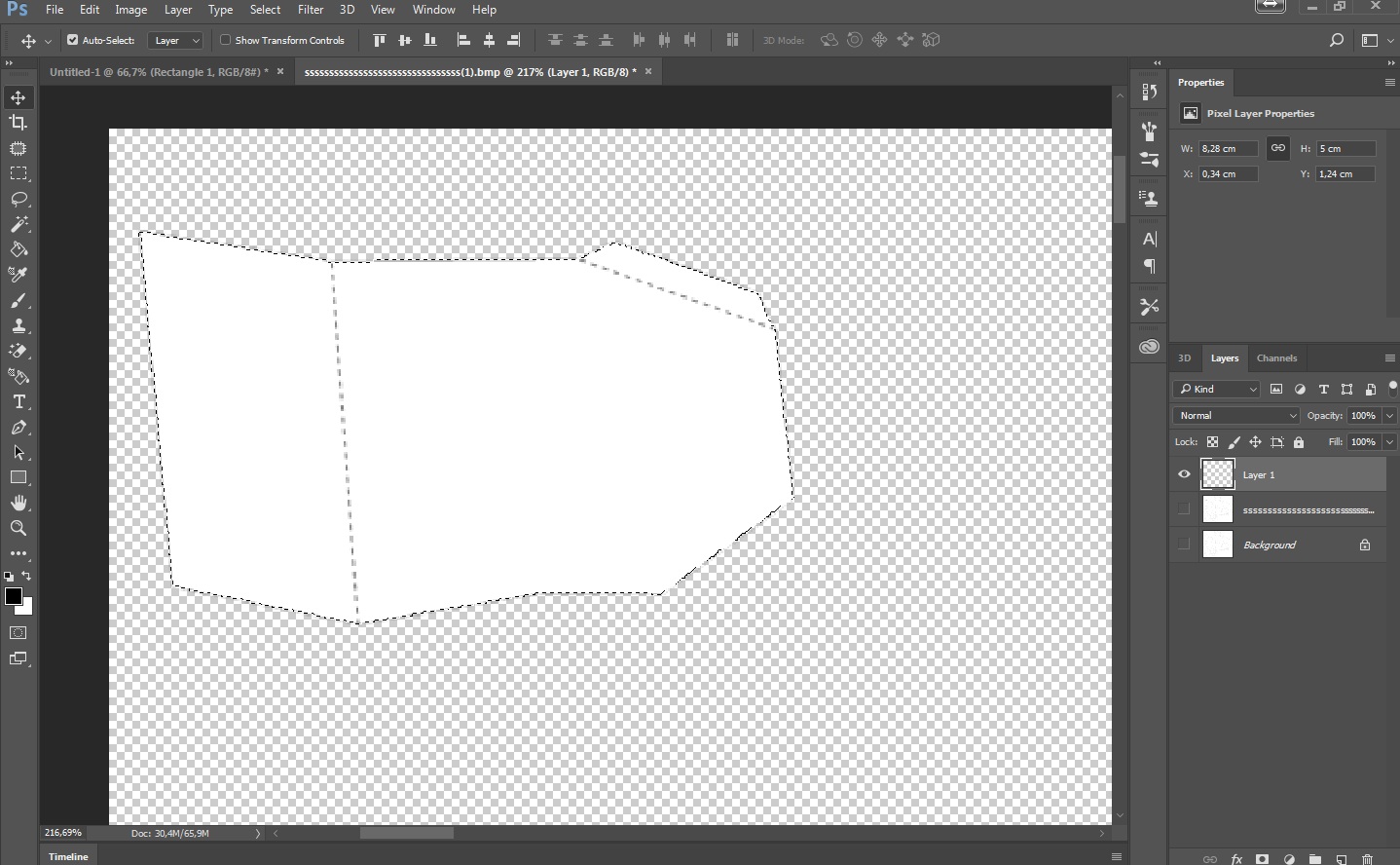Open the Normal blend mode dropdown
This screenshot has width=1400, height=865.
[1236, 415]
